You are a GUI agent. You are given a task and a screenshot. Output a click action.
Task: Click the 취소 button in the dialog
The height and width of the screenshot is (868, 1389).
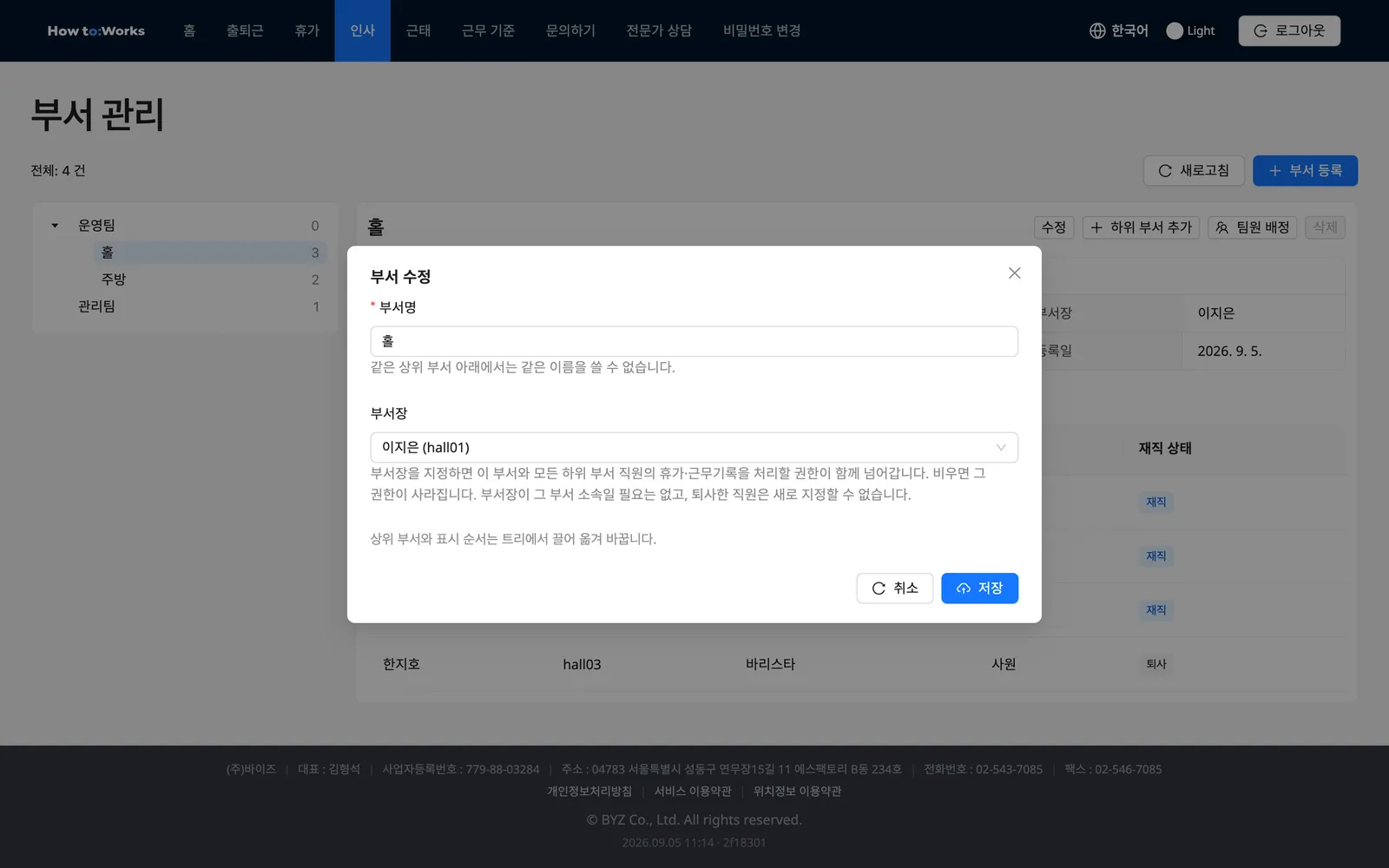894,589
